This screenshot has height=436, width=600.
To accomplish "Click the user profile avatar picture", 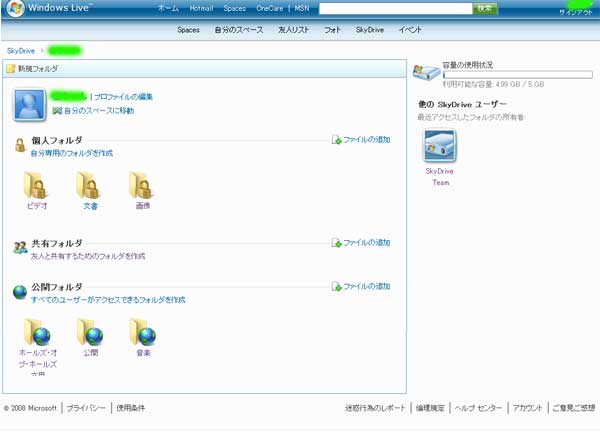I will (x=29, y=105).
